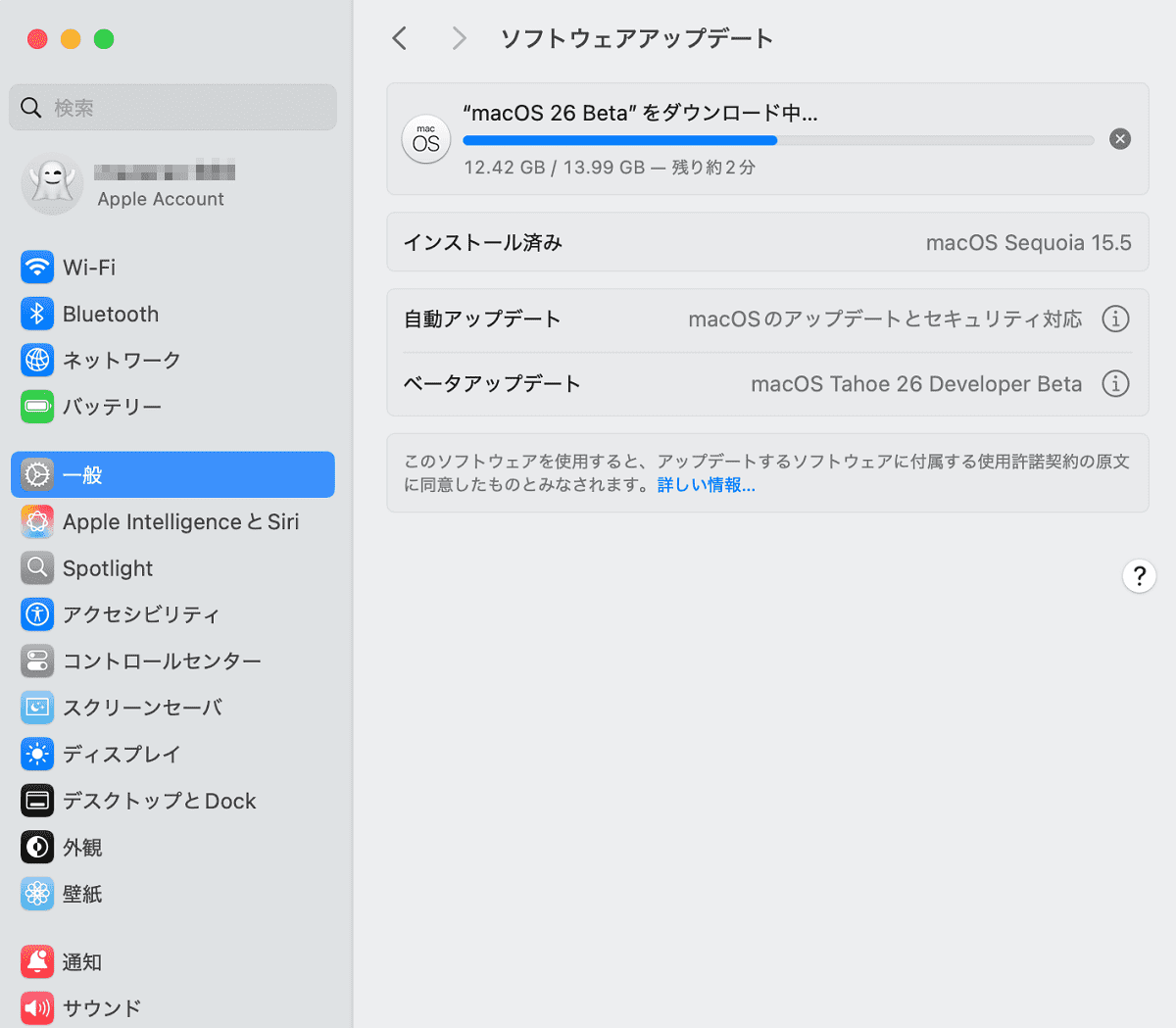Image resolution: width=1176 pixels, height=1028 pixels.
Task: Click the magnifier icon in search field
Action: tap(31, 107)
